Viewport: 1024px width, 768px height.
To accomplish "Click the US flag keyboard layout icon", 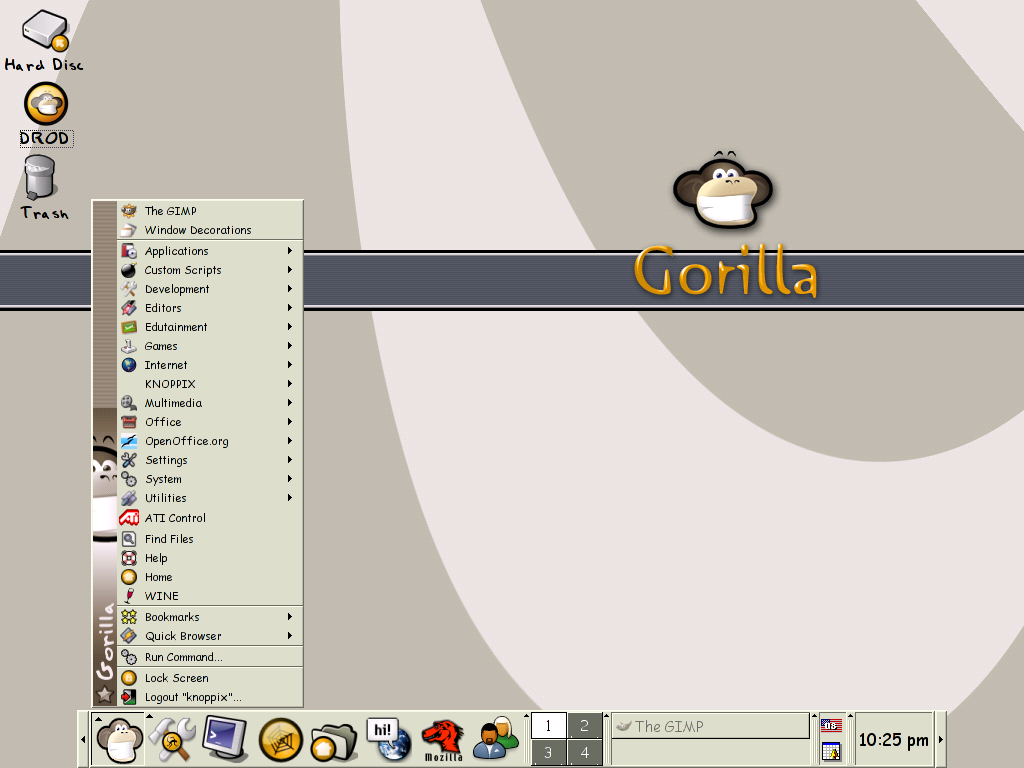I will (x=831, y=725).
